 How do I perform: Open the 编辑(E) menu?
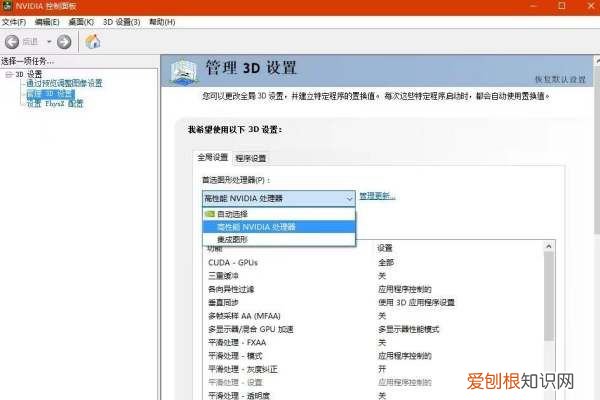[x=47, y=22]
